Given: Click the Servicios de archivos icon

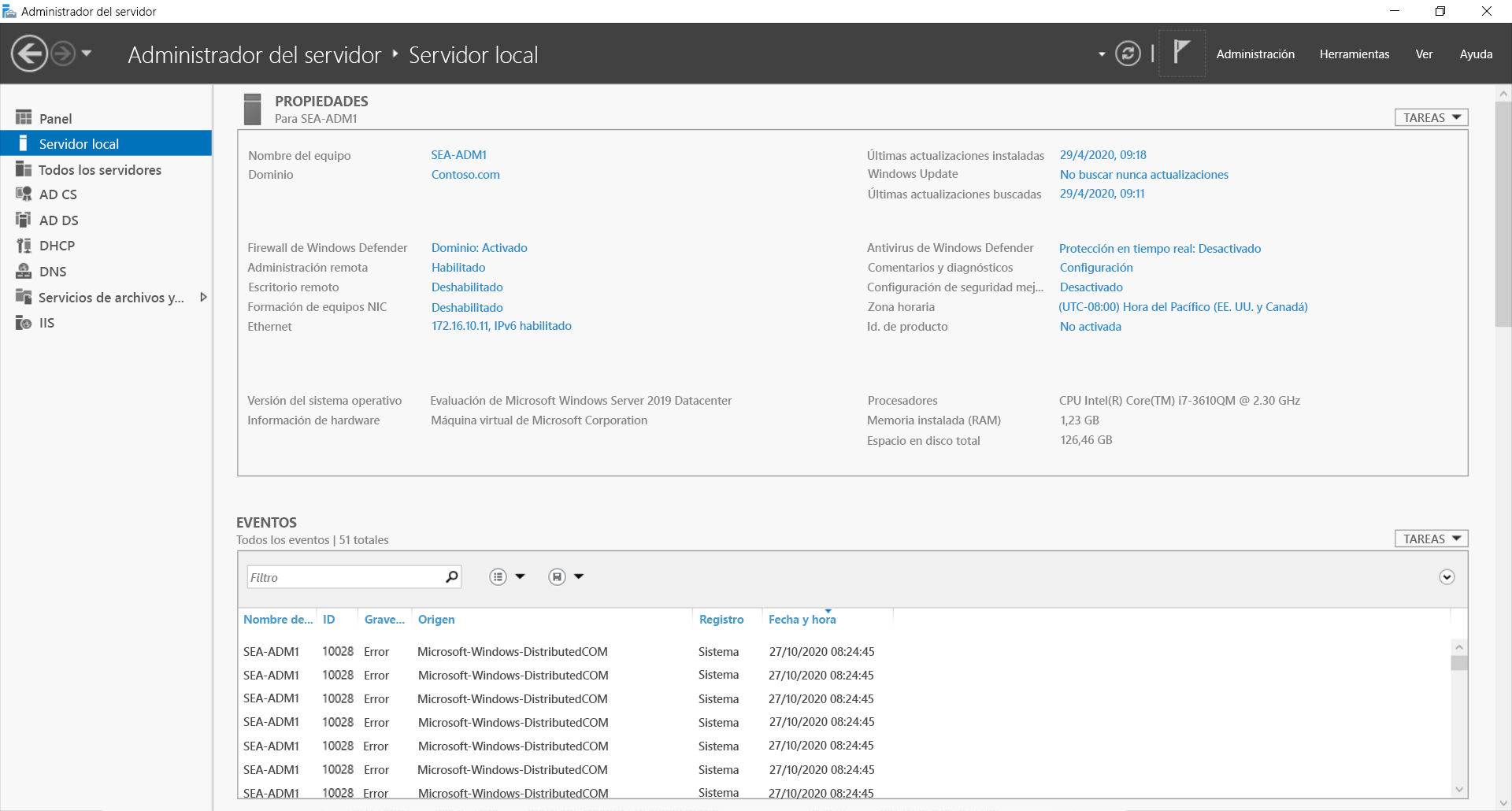Looking at the screenshot, I should tap(24, 297).
